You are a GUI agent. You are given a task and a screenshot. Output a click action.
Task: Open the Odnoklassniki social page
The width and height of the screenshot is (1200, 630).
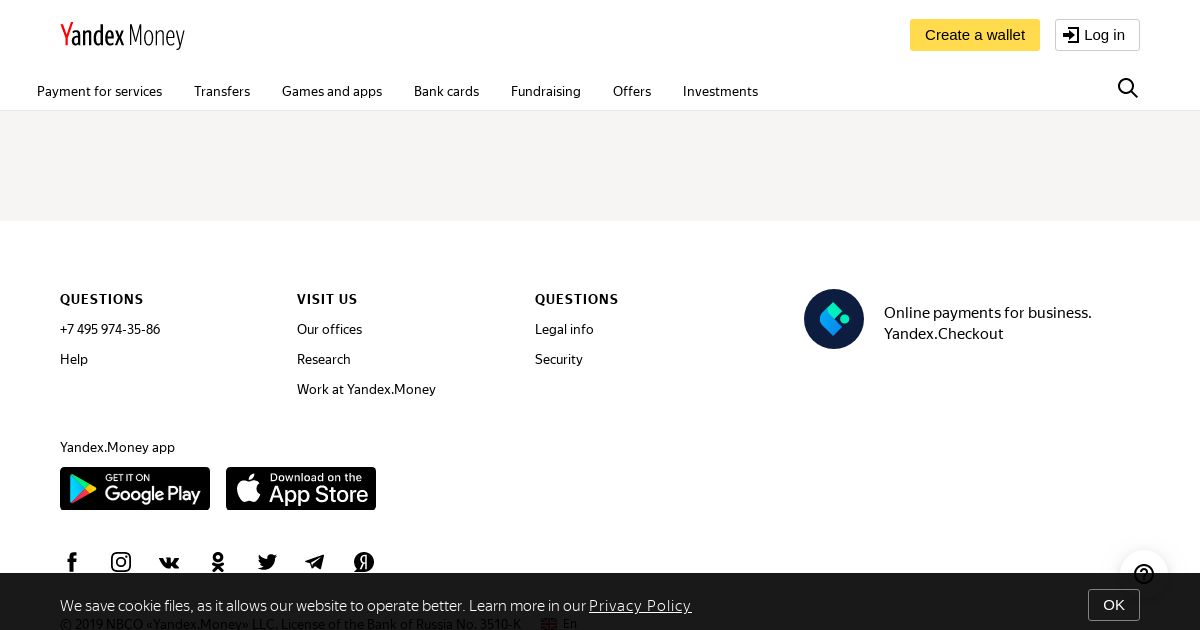tap(218, 562)
